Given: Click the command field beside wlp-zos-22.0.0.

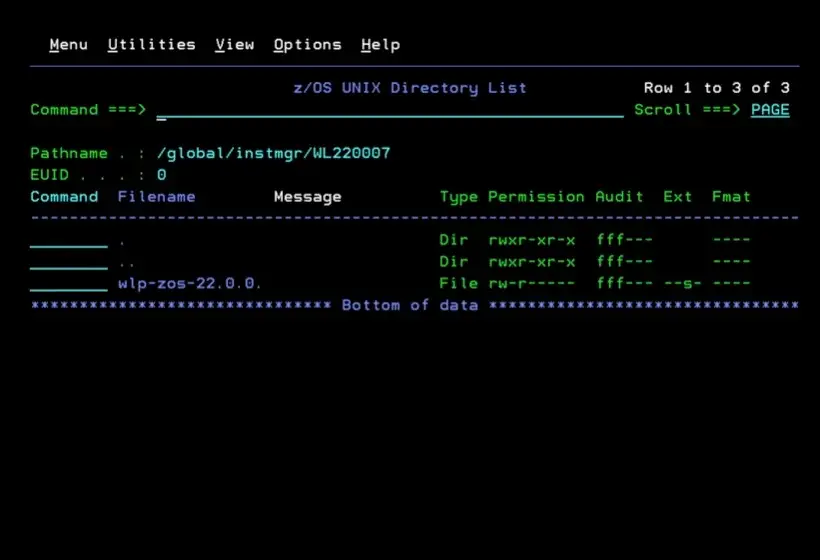Looking at the screenshot, I should [69, 284].
